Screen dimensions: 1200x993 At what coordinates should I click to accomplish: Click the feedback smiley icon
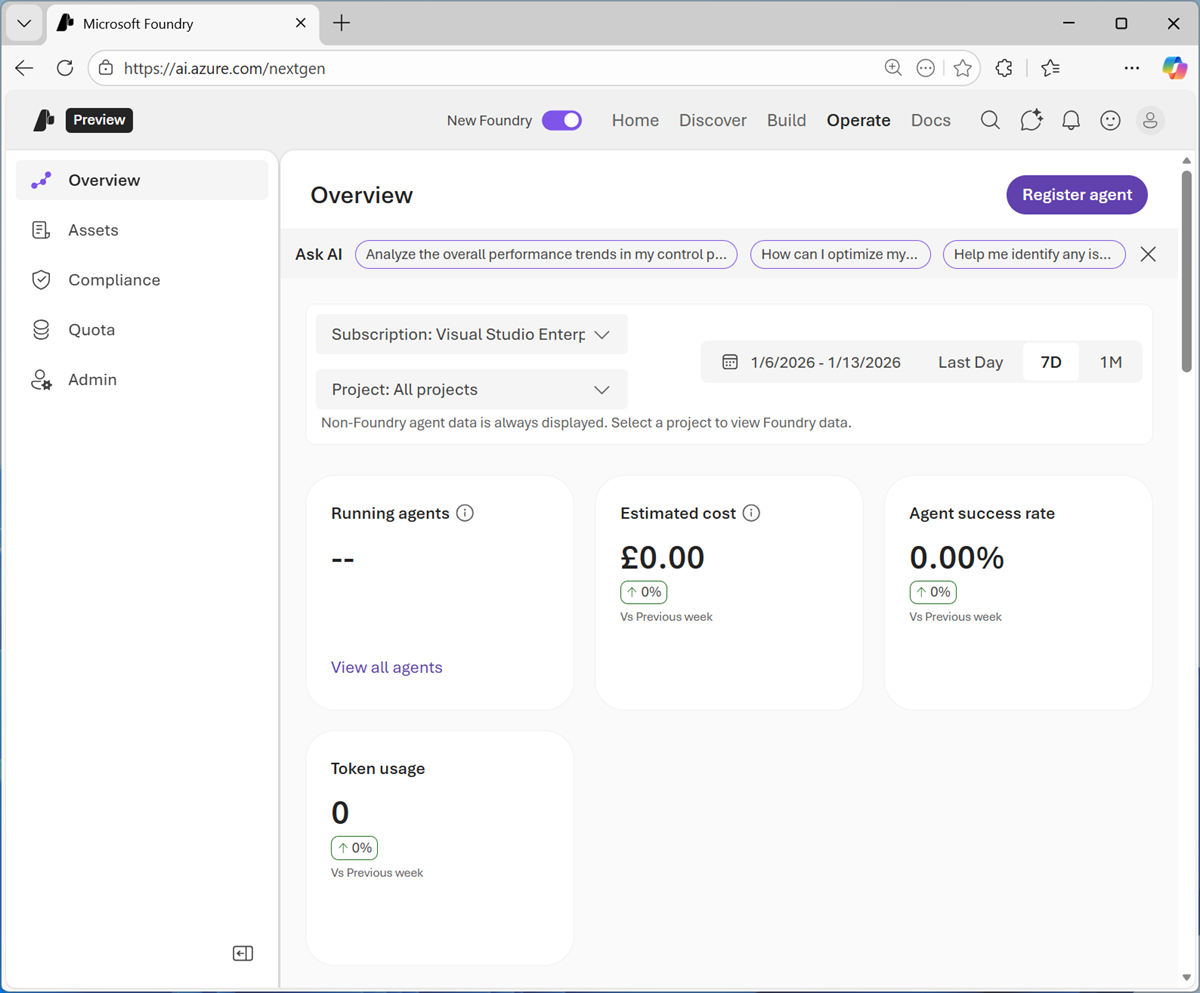click(1110, 120)
